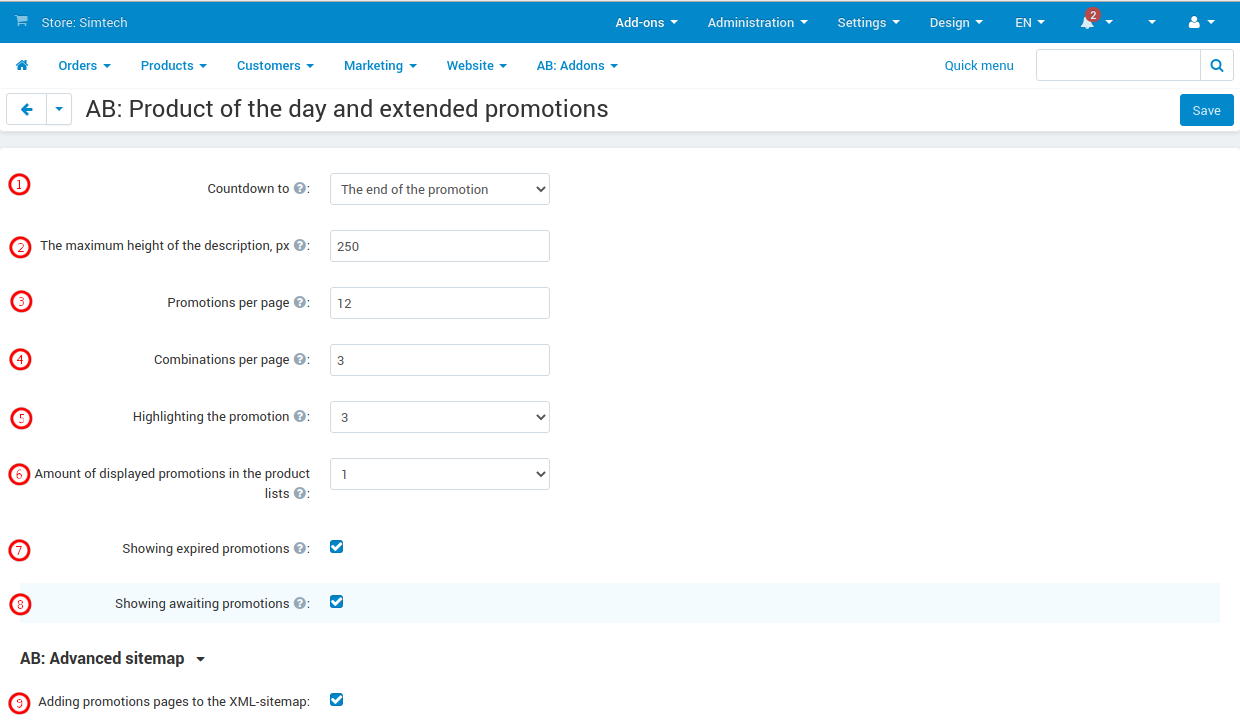Open the Marketing menu

click(x=380, y=66)
